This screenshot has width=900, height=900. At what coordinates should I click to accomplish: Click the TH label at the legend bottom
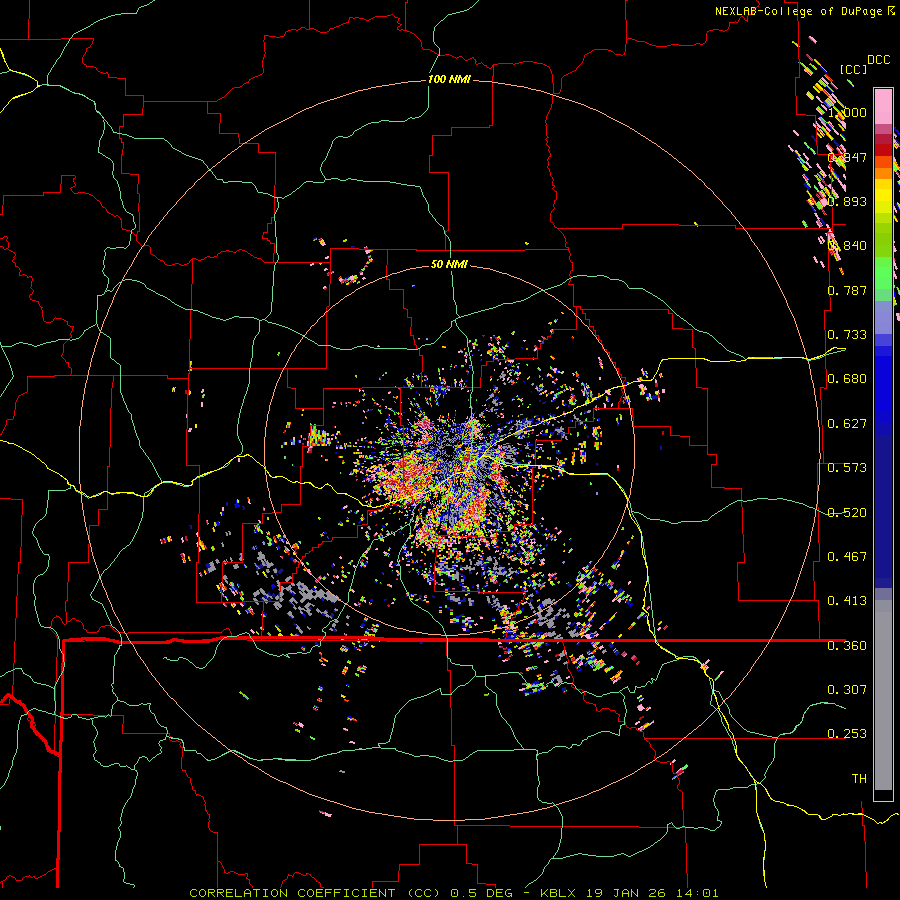(859, 779)
